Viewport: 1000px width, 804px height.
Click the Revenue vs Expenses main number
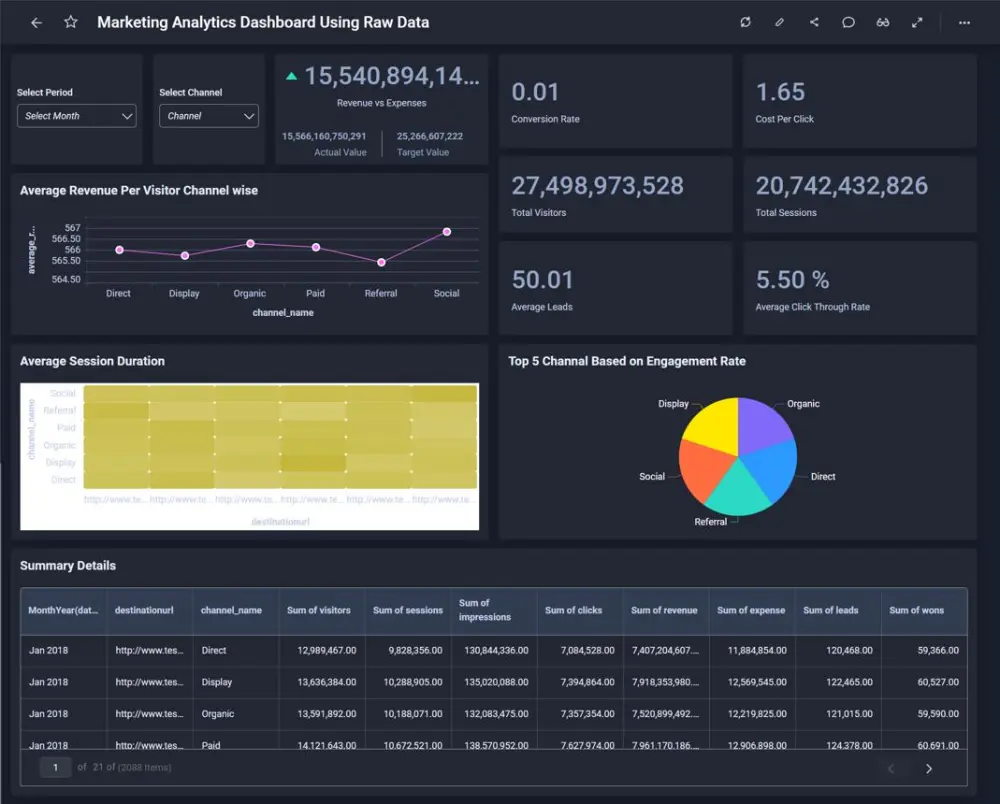click(x=392, y=76)
